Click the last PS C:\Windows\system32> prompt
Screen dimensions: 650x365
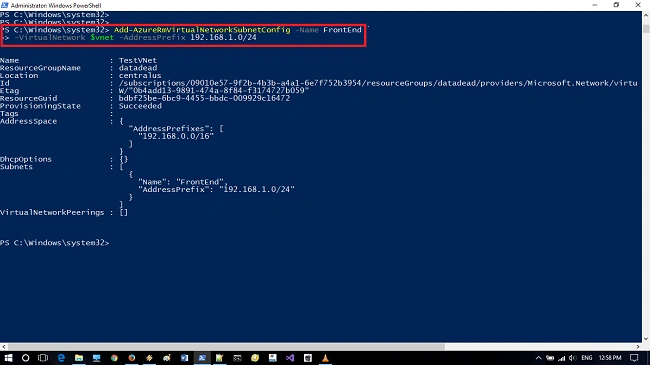(x=54, y=243)
